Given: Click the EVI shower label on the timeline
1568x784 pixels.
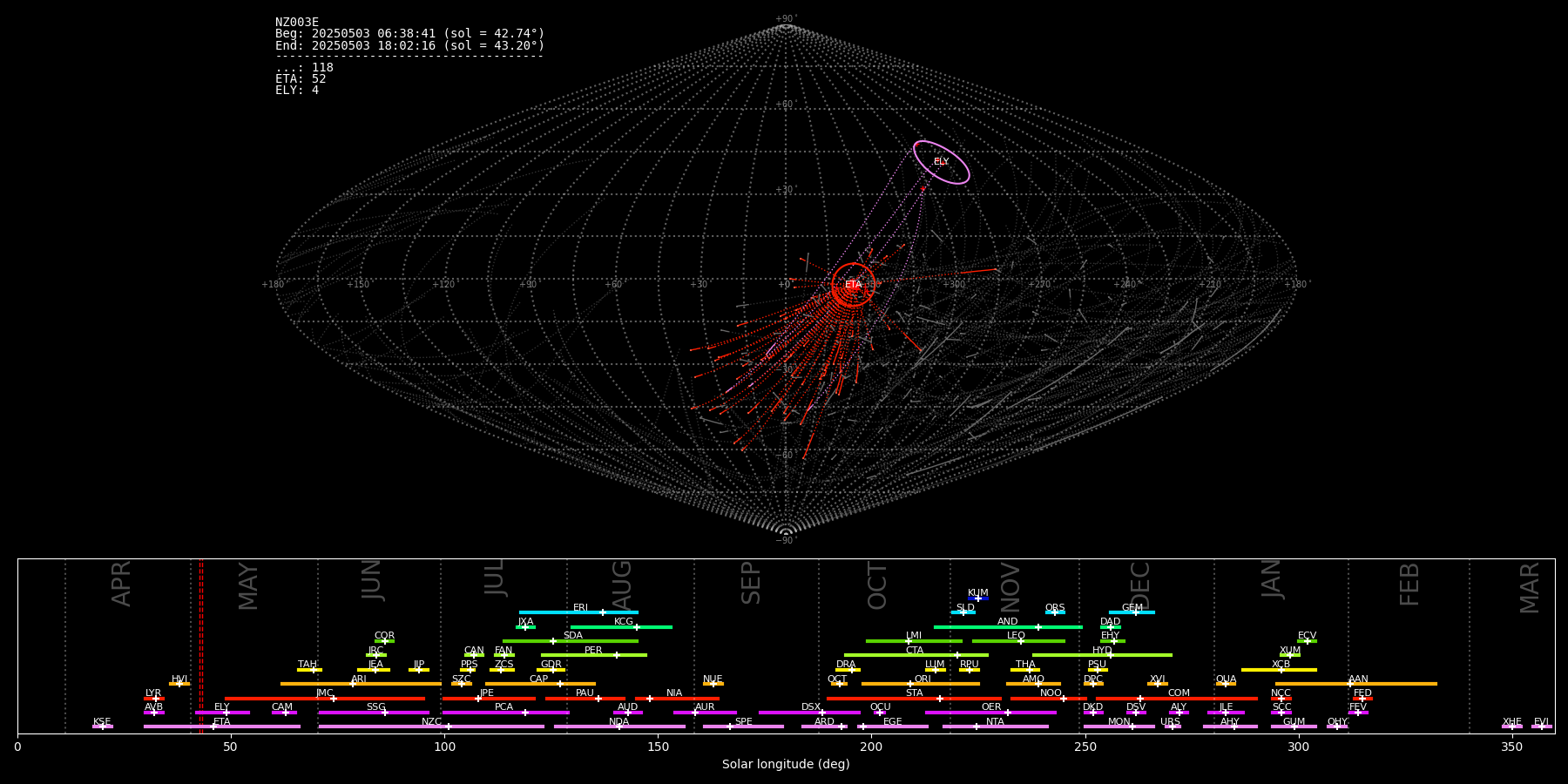Looking at the screenshot, I should (1541, 722).
